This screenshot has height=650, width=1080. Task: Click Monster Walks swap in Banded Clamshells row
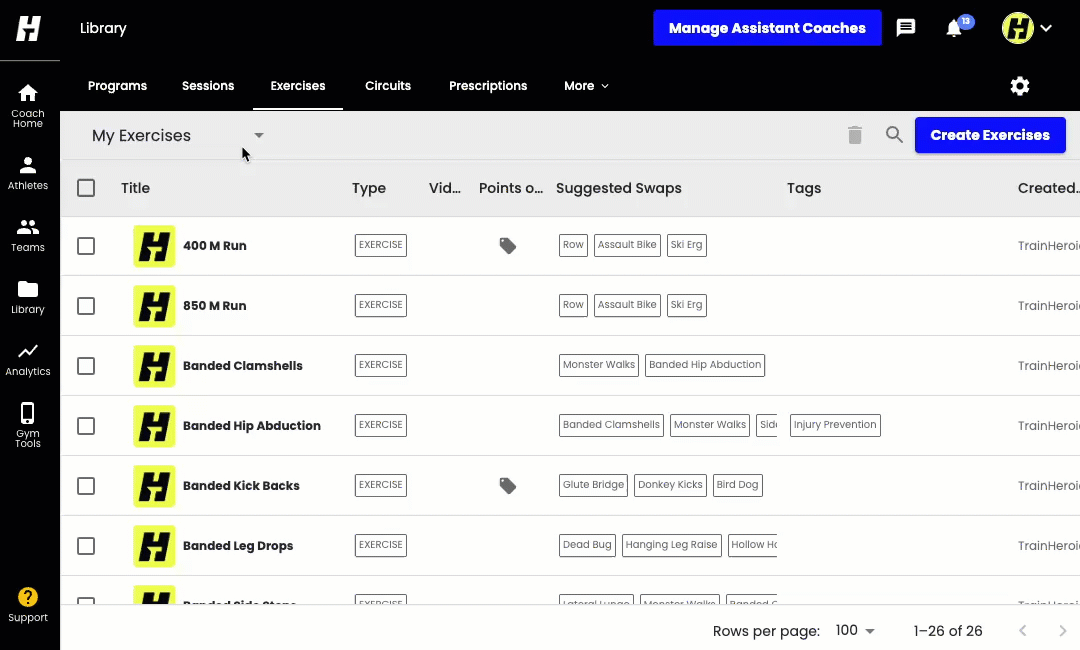tap(599, 365)
